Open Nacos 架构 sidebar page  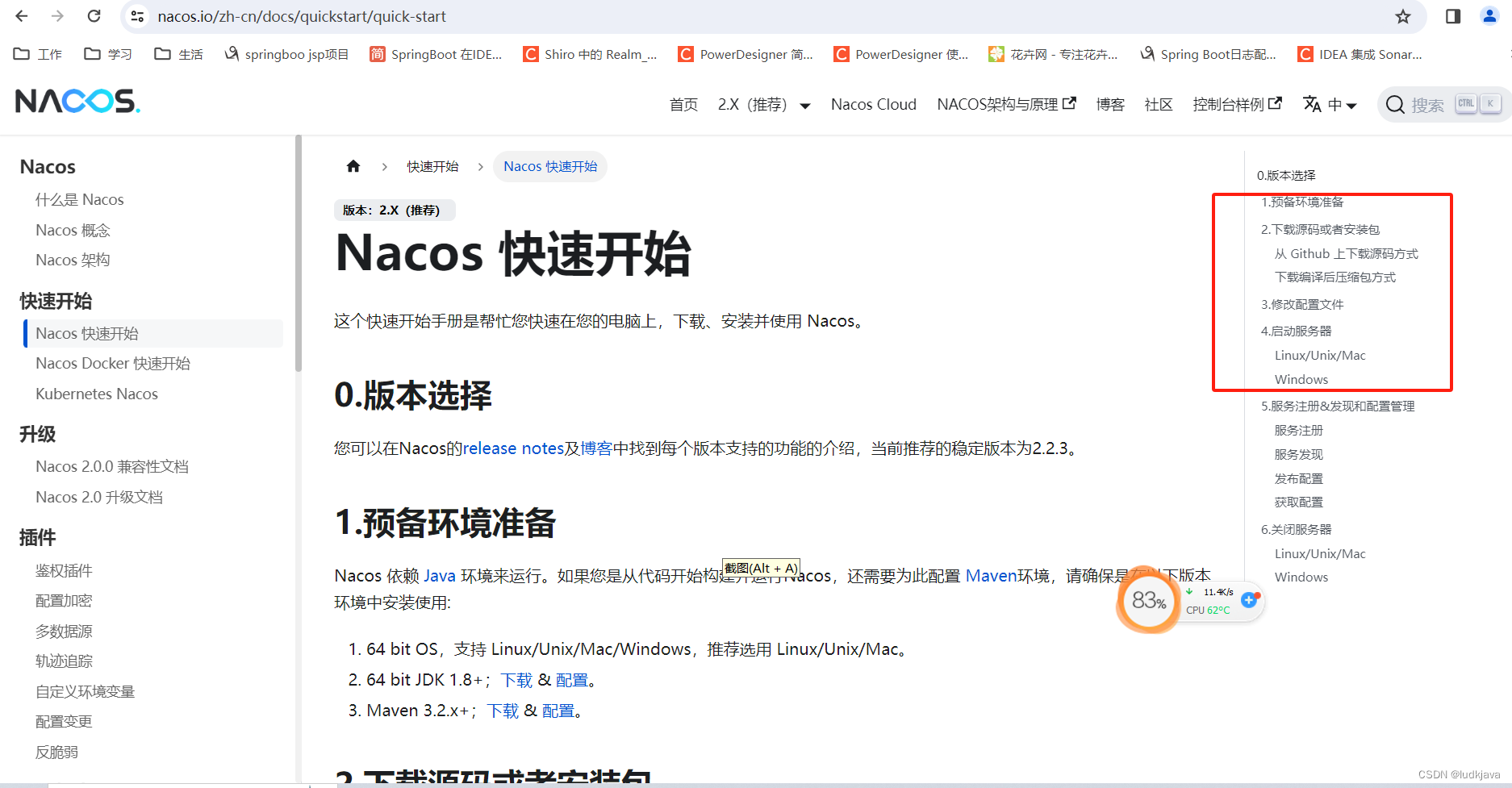point(73,260)
